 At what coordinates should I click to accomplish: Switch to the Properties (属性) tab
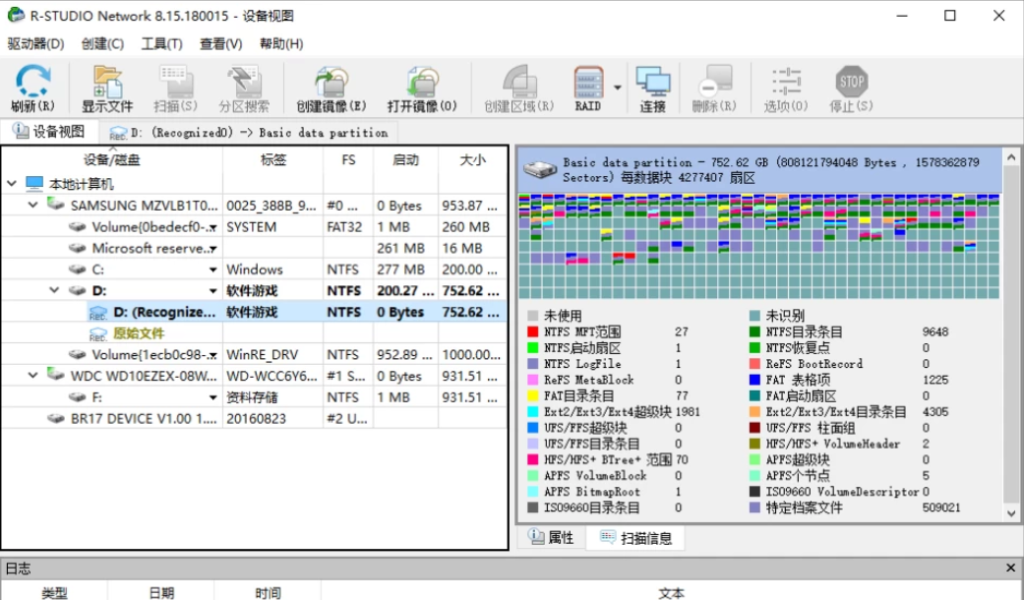coord(551,538)
